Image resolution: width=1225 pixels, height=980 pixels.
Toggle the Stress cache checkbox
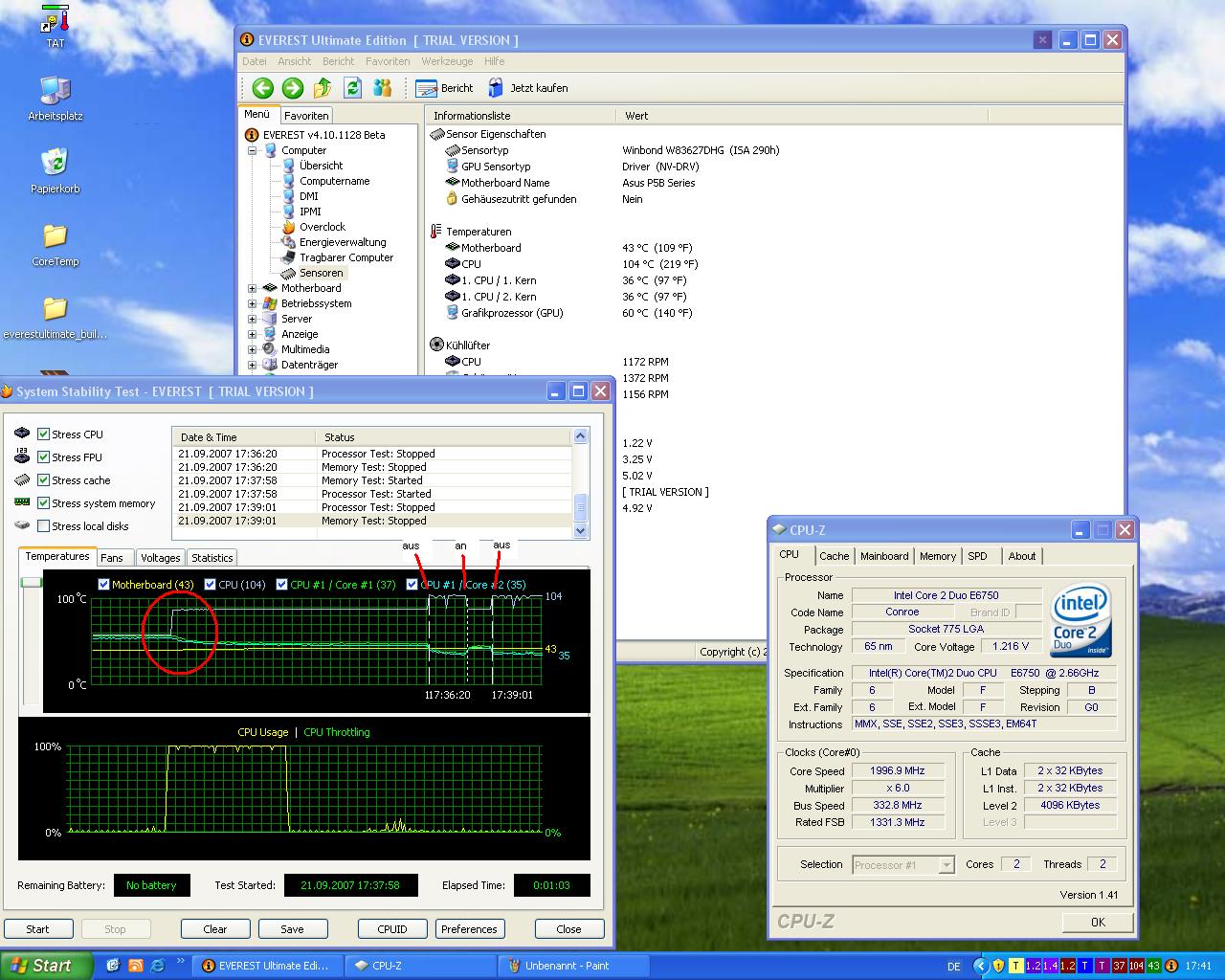point(43,480)
